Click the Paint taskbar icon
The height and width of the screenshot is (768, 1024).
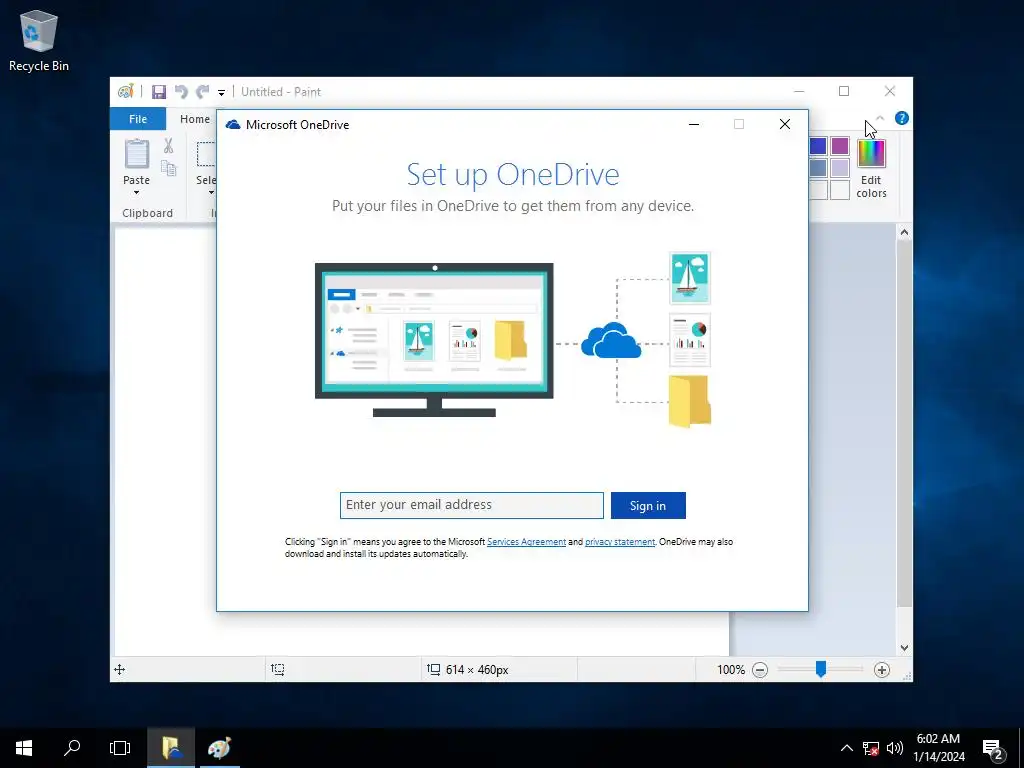click(x=219, y=748)
